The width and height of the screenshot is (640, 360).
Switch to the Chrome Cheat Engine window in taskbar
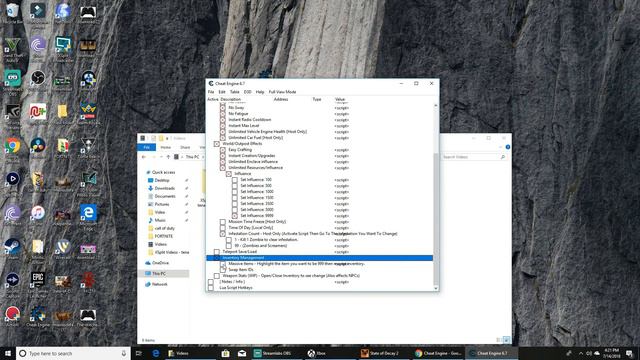[x=438, y=353]
